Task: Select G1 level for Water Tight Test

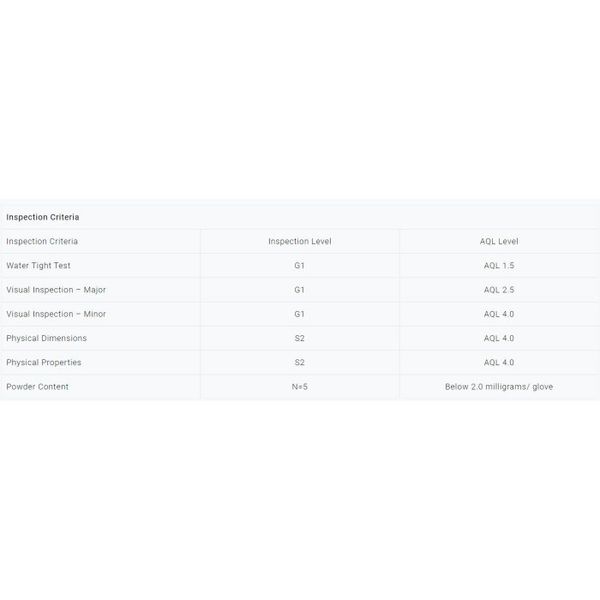Action: pos(300,265)
